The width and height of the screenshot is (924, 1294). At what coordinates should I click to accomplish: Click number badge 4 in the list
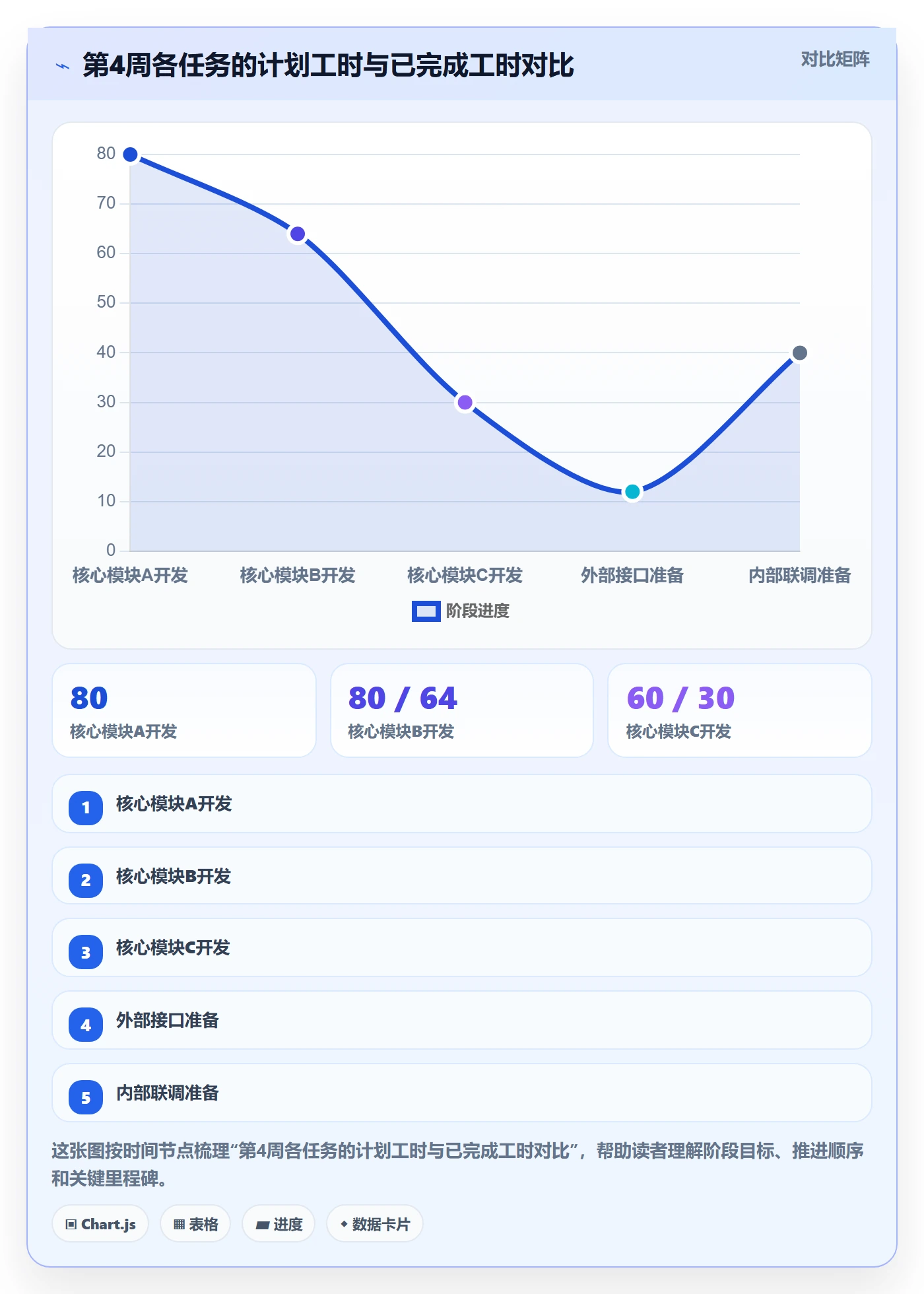pyautogui.click(x=86, y=1025)
